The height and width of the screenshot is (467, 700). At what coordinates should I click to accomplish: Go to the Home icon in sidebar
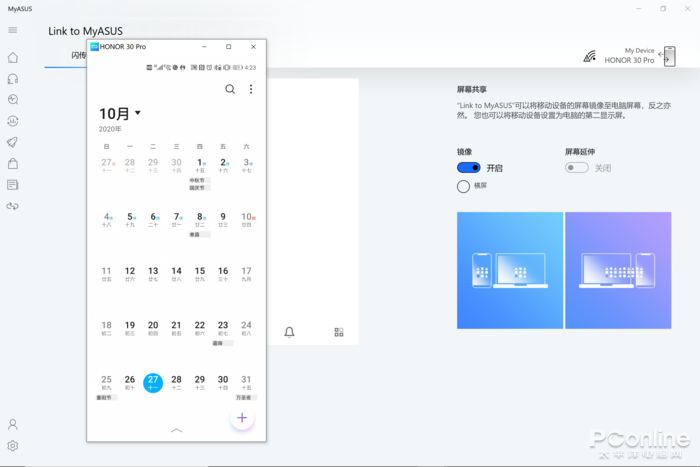click(x=13, y=58)
